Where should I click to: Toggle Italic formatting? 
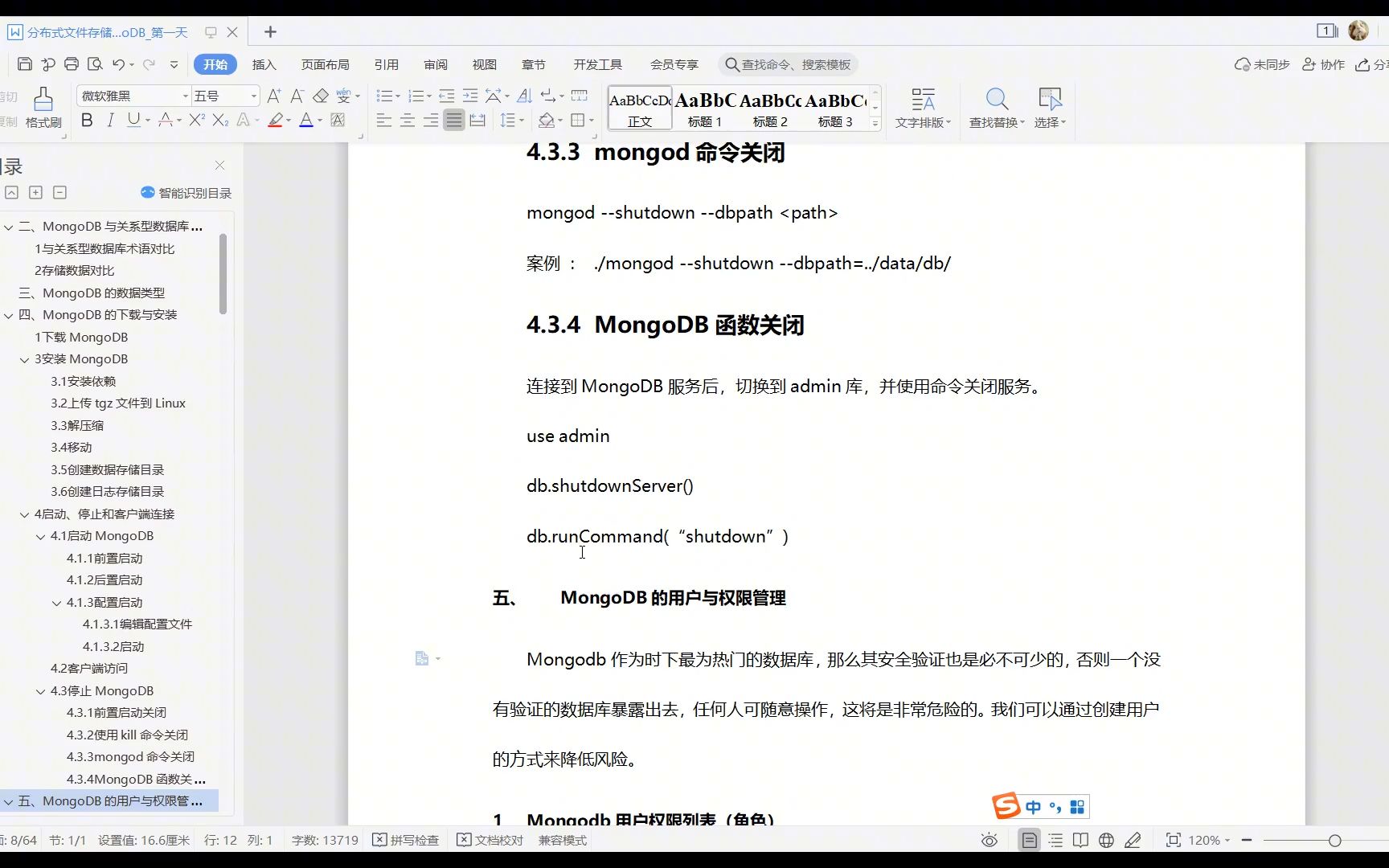[x=110, y=121]
